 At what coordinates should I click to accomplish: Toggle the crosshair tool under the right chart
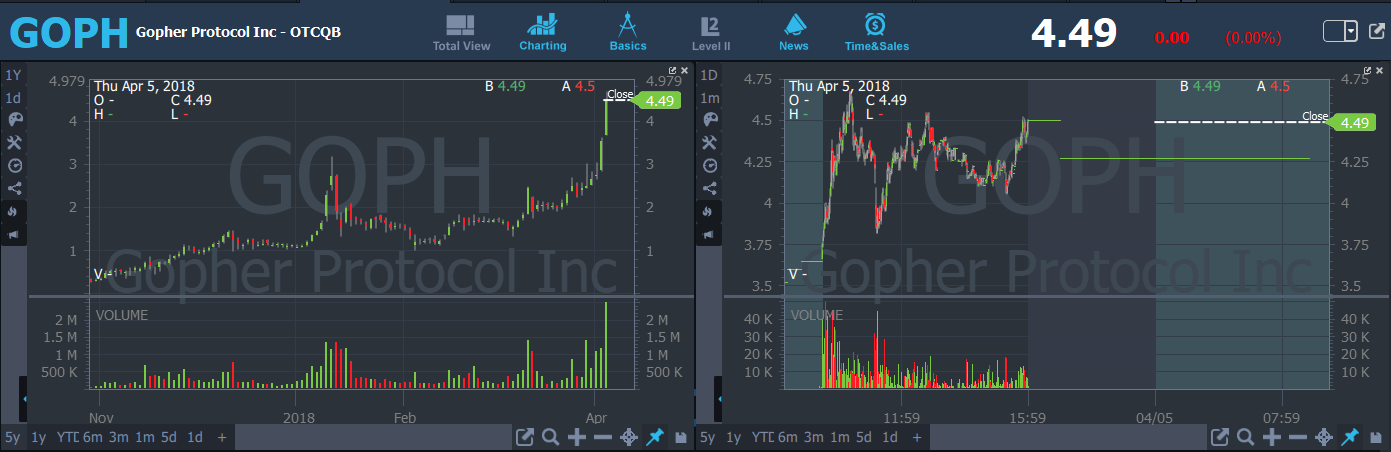[x=1324, y=437]
